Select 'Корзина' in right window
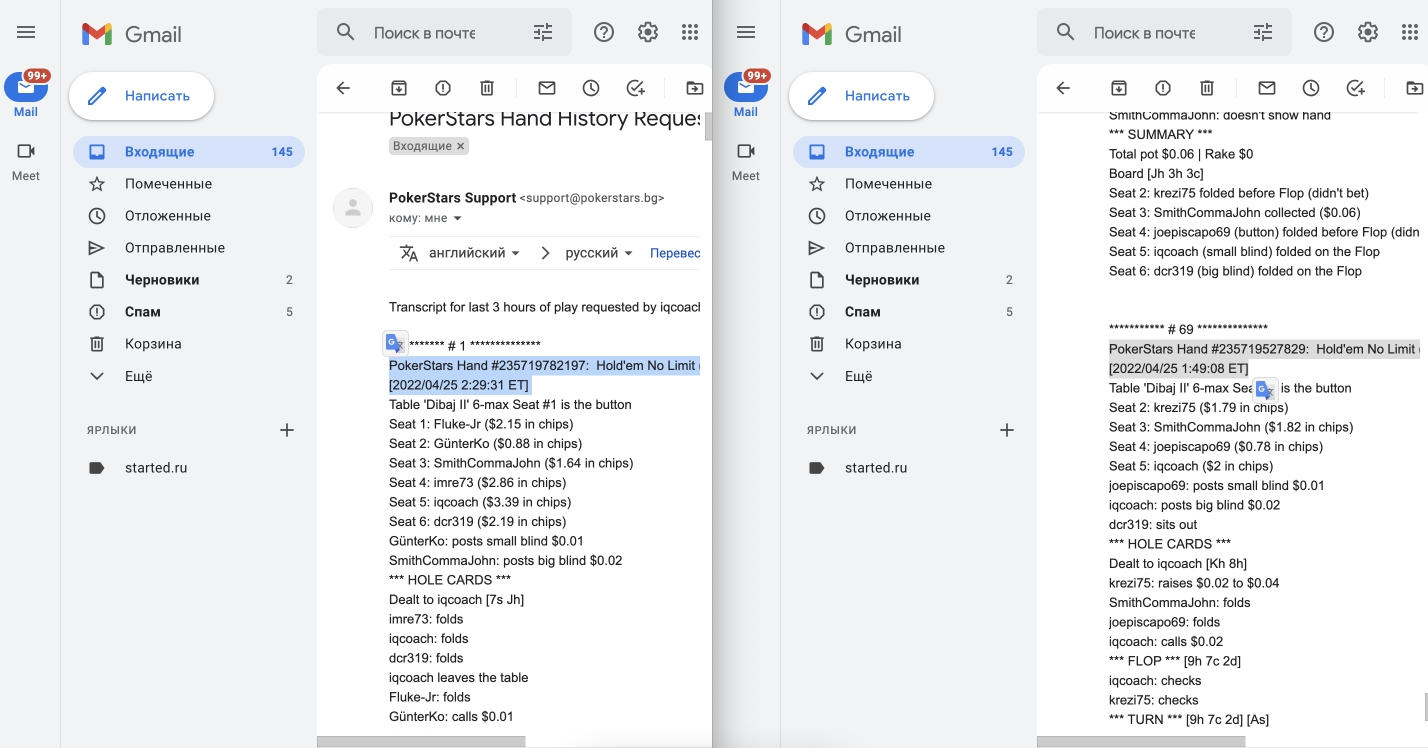Screen dimensions: 1428x748 coord(908,344)
